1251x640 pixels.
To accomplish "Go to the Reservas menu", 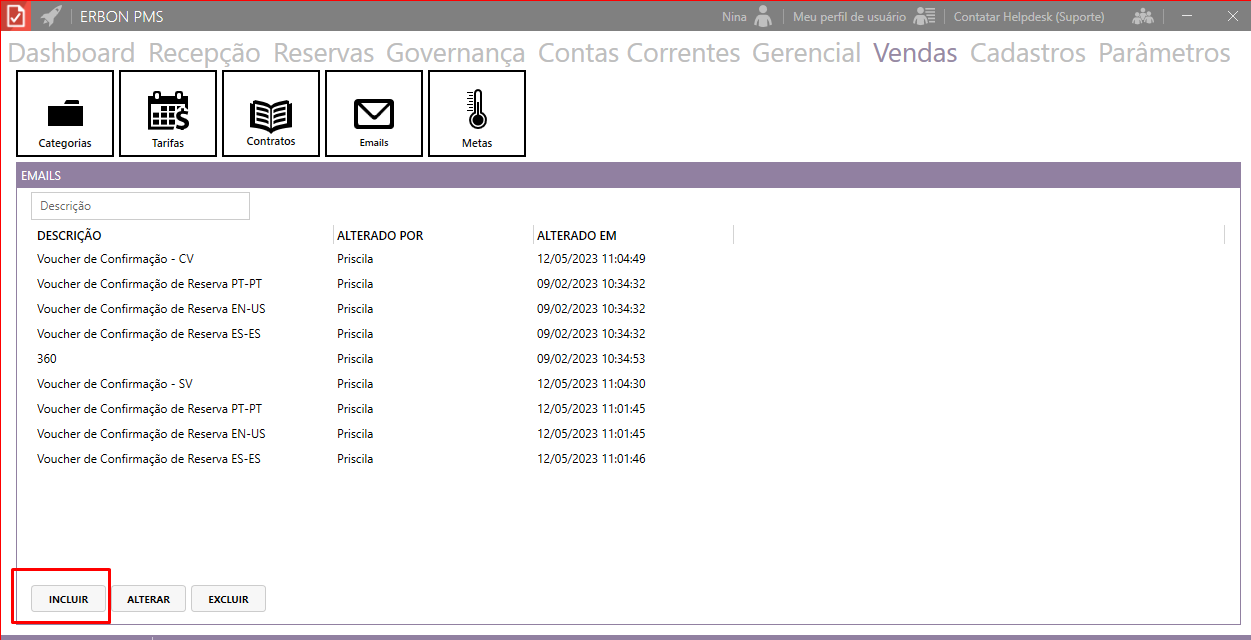I will click(x=323, y=53).
